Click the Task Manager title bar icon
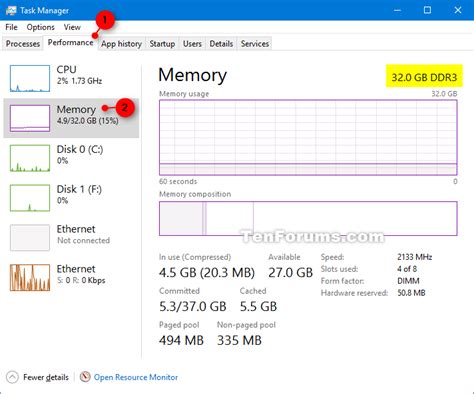The height and width of the screenshot is (394, 474). click(11, 10)
